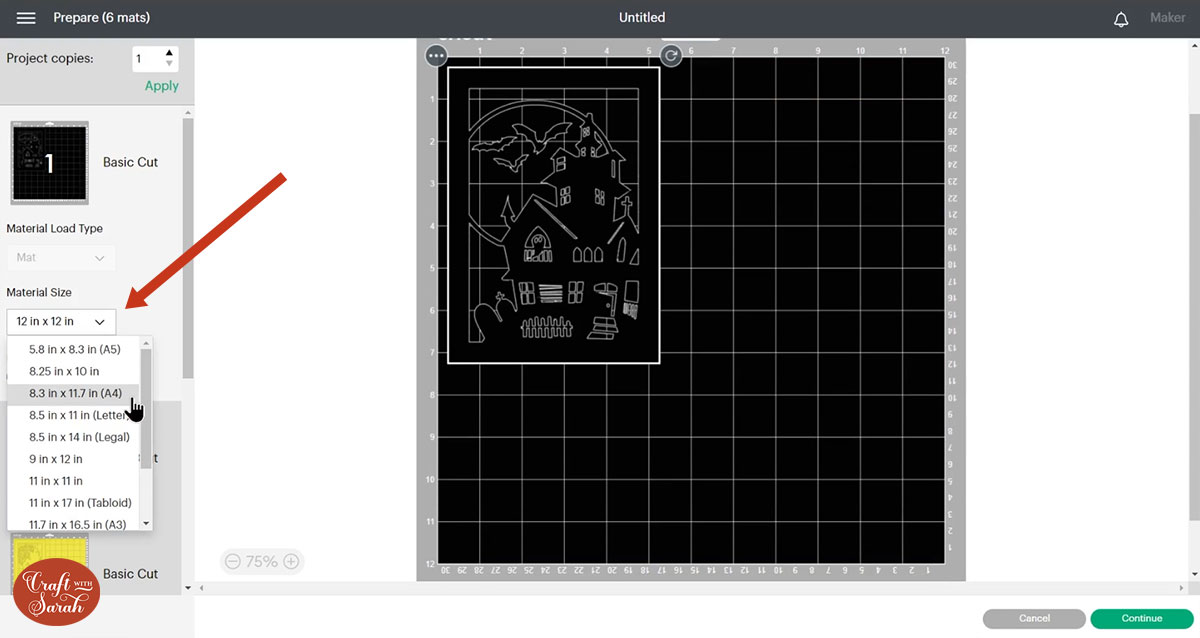
Task: Open the Material Load Type Mat dropdown
Action: click(x=61, y=258)
